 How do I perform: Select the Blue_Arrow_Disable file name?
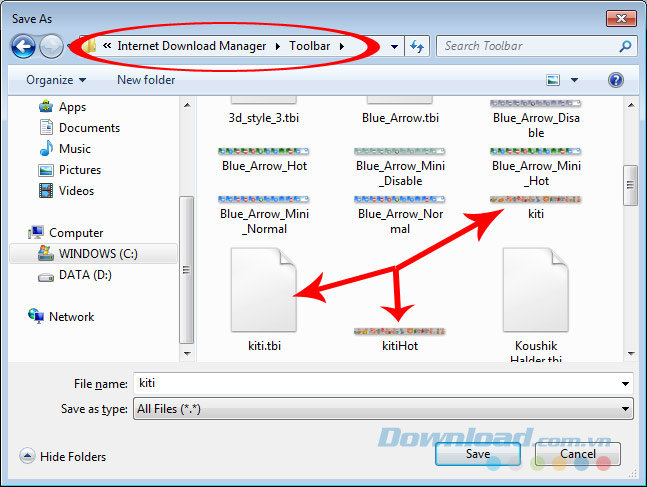(536, 125)
